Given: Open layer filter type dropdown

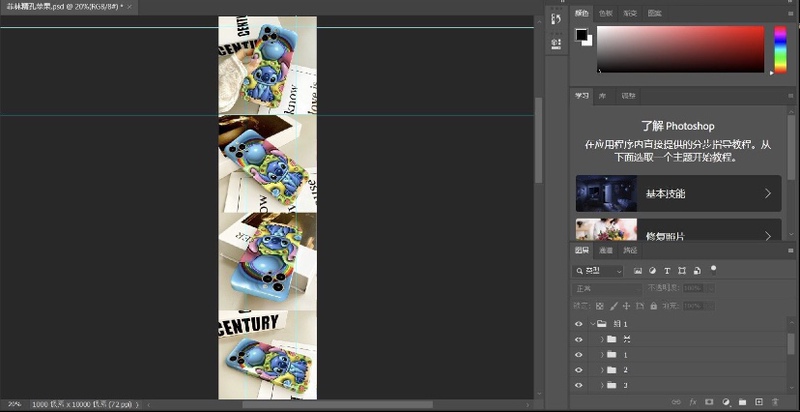Looking at the screenshot, I should (597, 271).
